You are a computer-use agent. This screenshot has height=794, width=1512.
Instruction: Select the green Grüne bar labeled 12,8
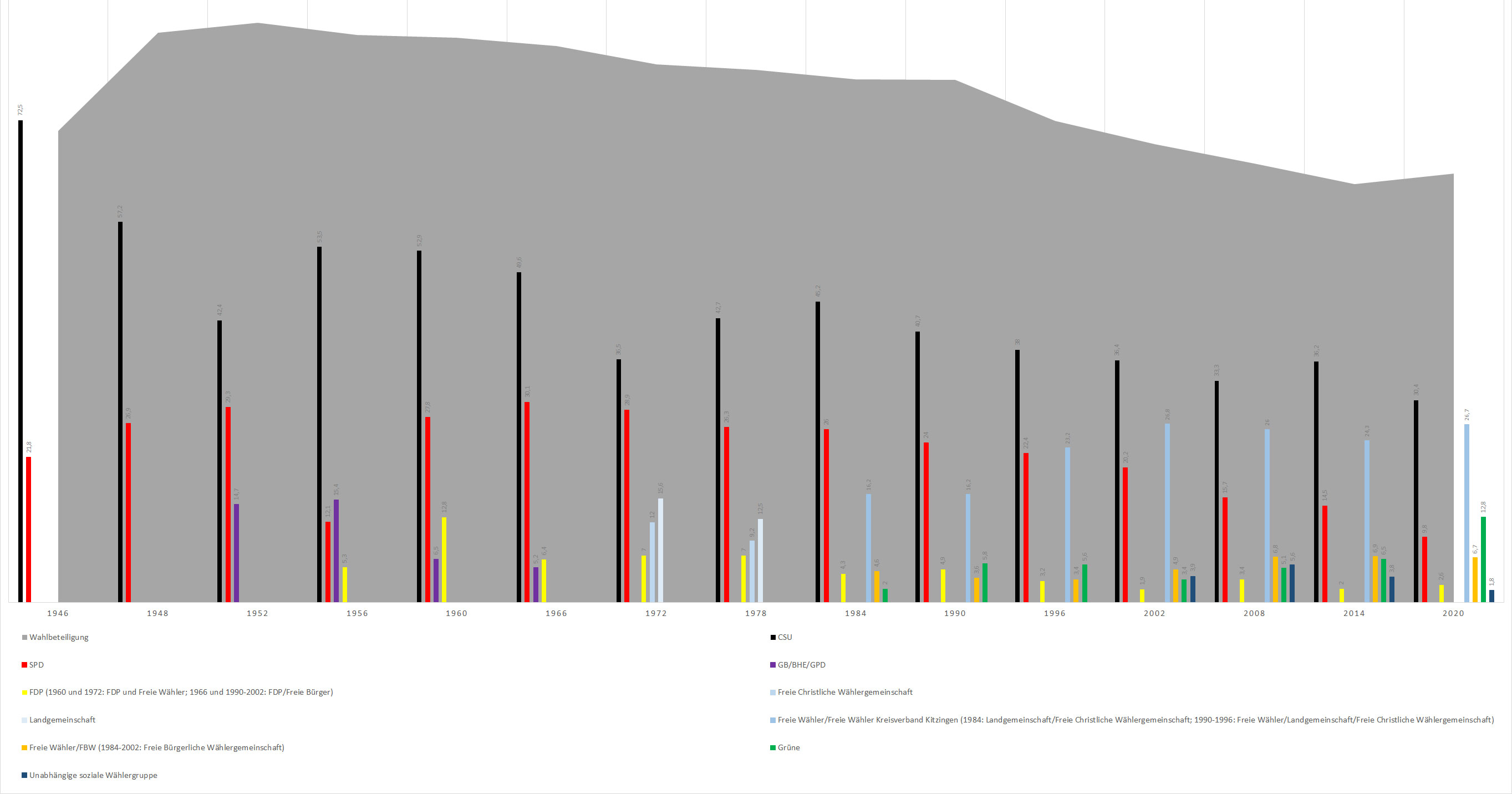[x=1483, y=559]
